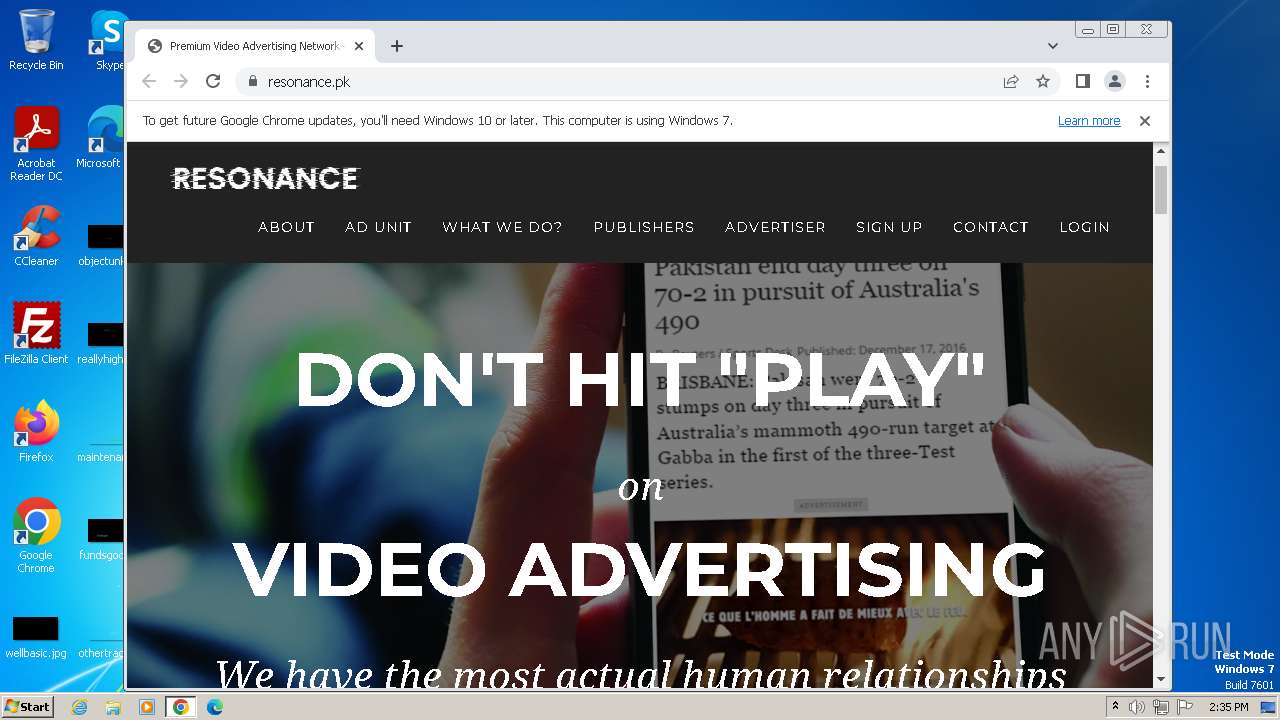Image resolution: width=1280 pixels, height=720 pixels.
Task: Click the DON'T HIT "PLAY" headline
Action: click(640, 380)
